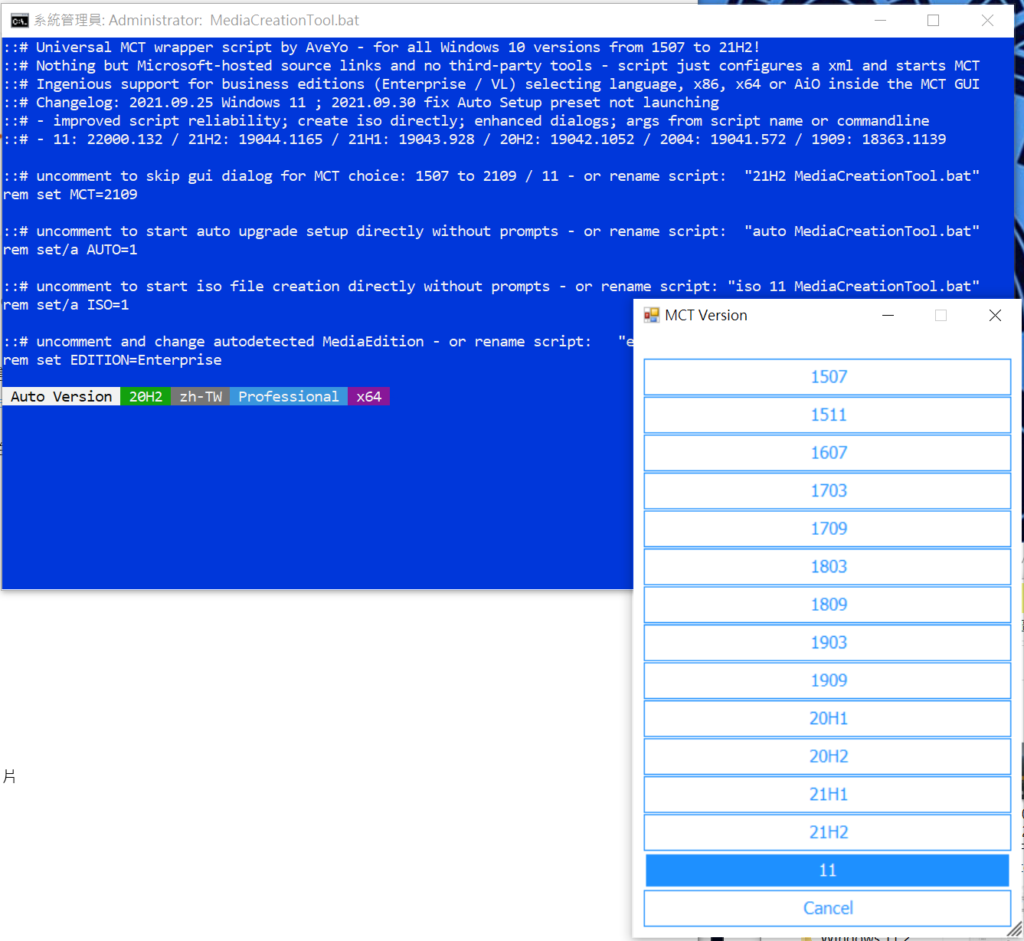The height and width of the screenshot is (941, 1024).
Task: Click the 'Universal MCT wrapper script' header line
Action: point(381,47)
